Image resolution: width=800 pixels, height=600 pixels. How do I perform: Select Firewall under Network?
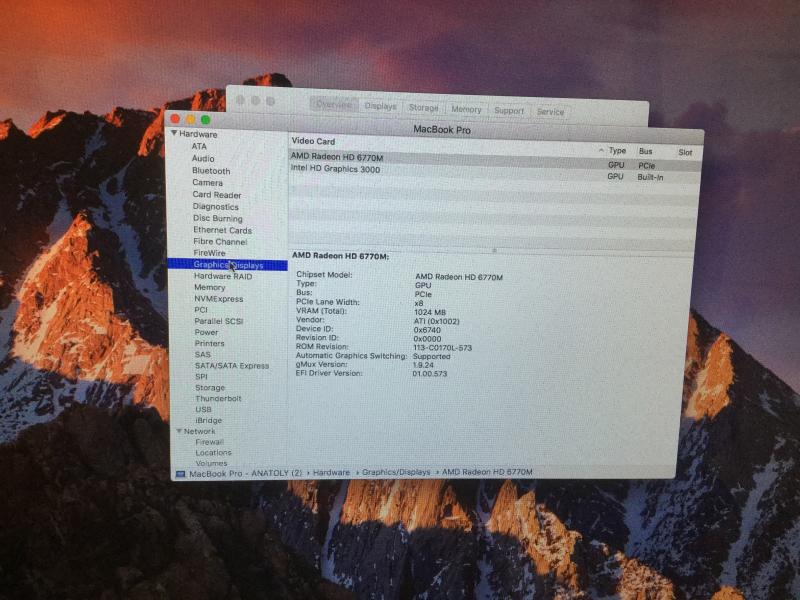210,442
